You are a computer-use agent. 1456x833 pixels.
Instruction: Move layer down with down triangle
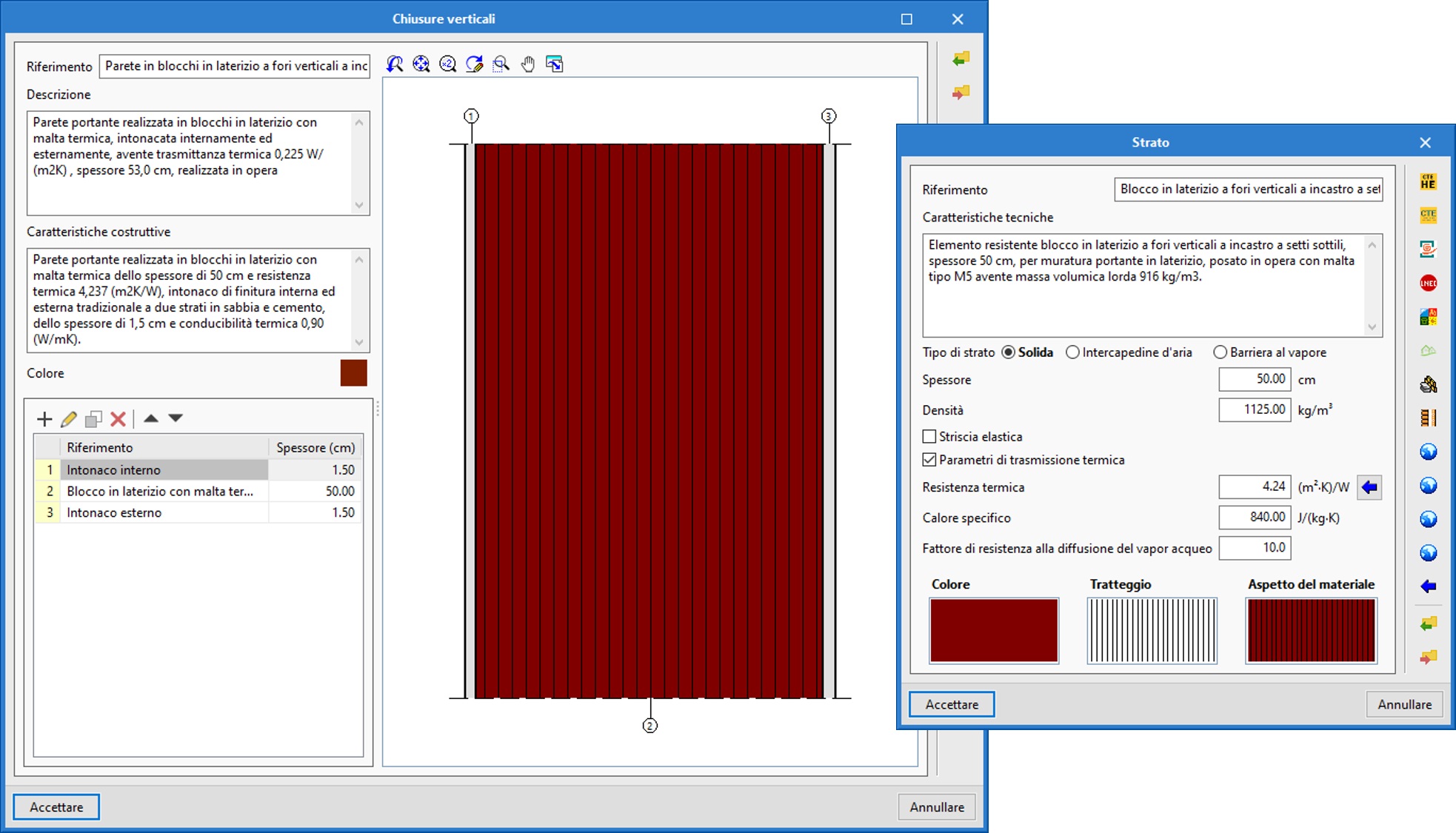point(176,418)
